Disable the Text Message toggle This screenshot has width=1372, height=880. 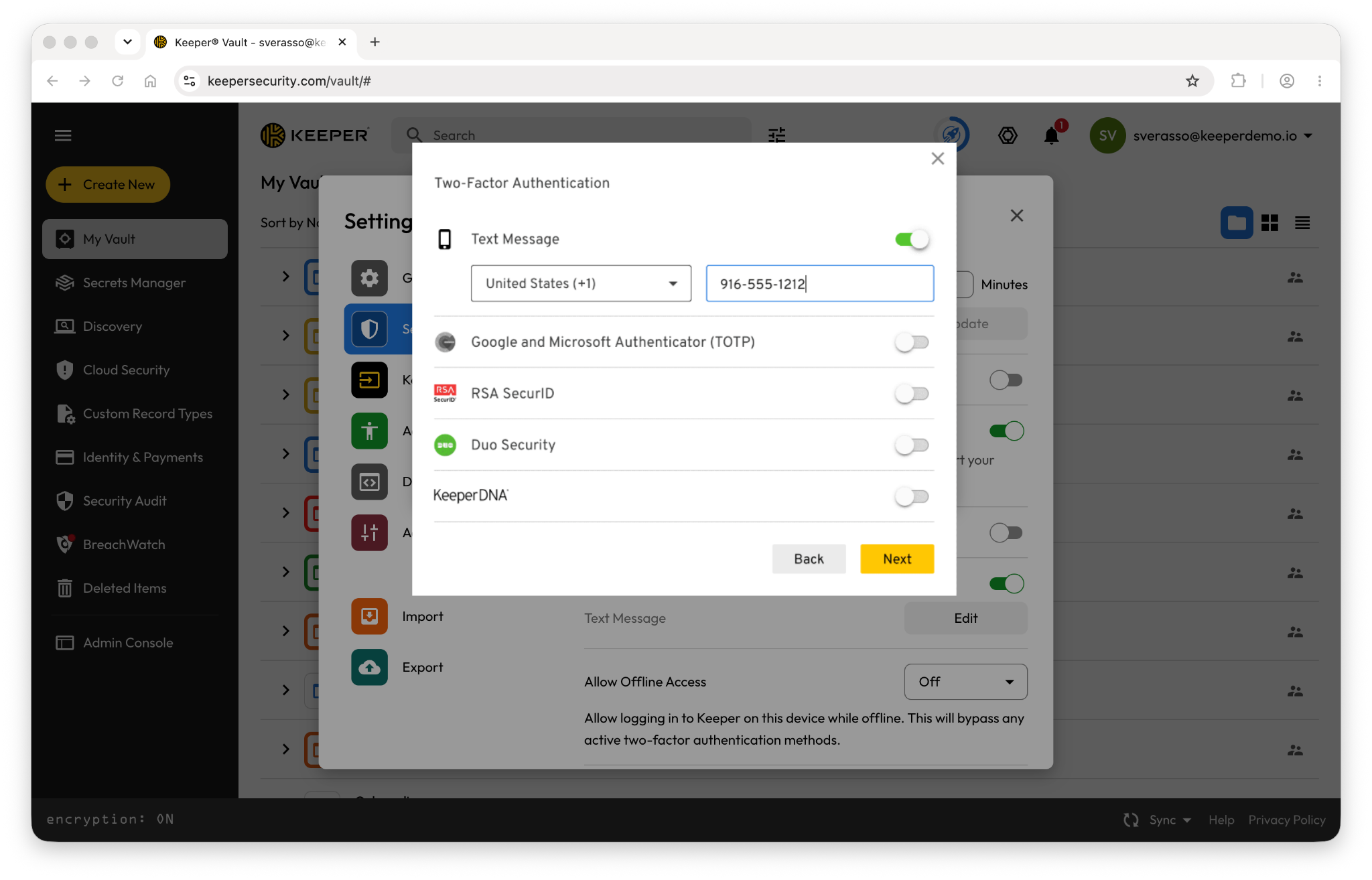point(912,239)
